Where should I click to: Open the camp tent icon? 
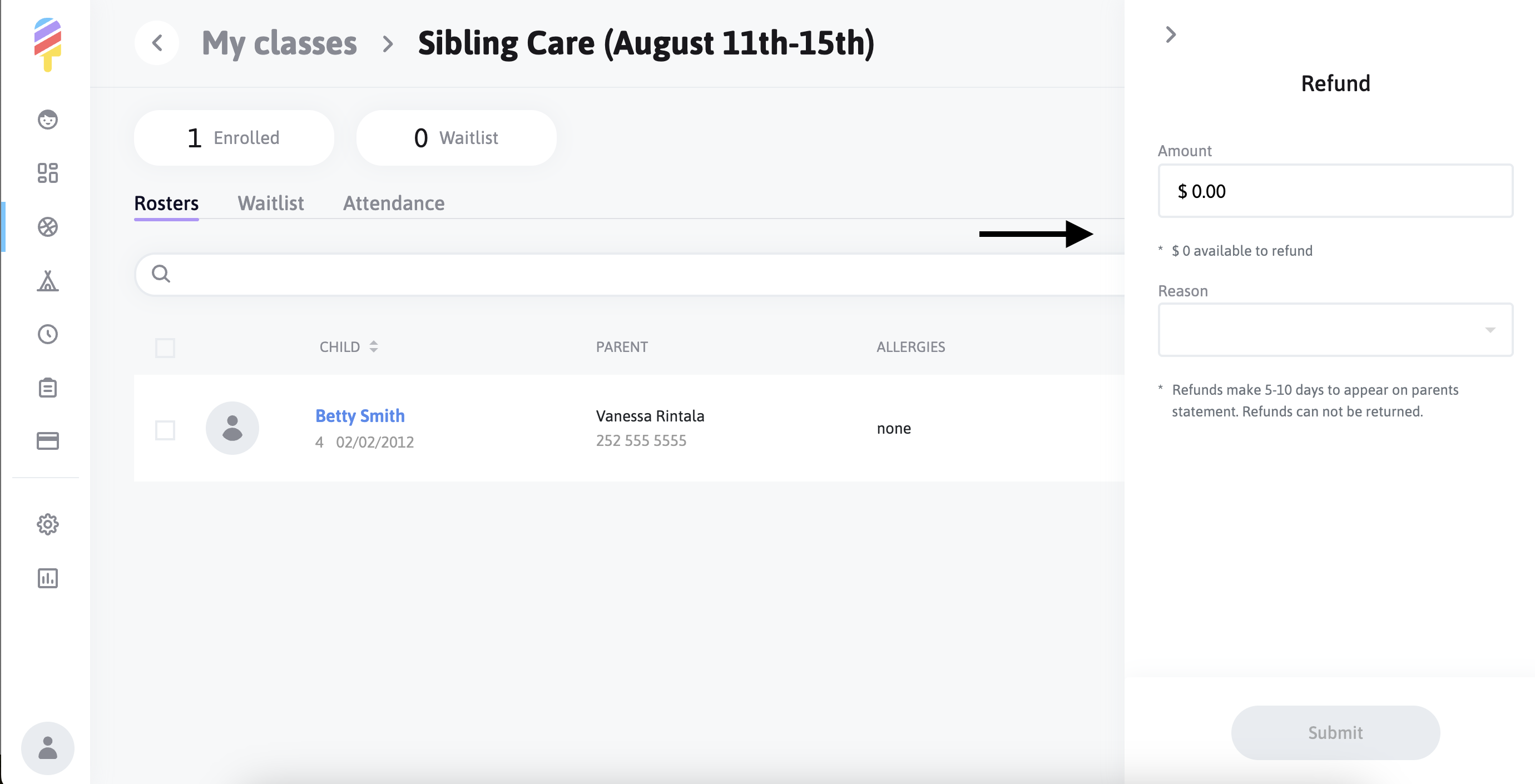coord(48,281)
